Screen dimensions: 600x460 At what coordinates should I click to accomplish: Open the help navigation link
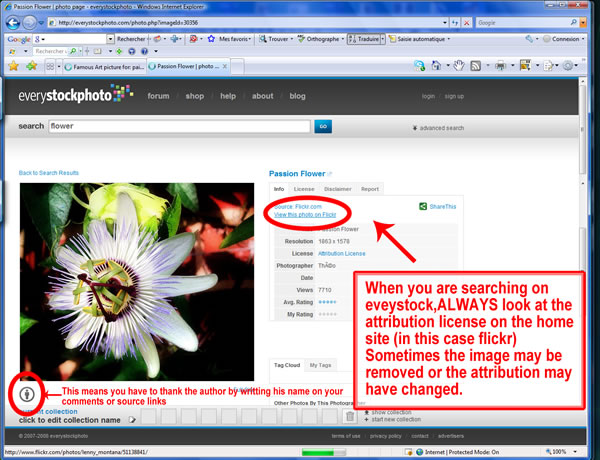(228, 96)
